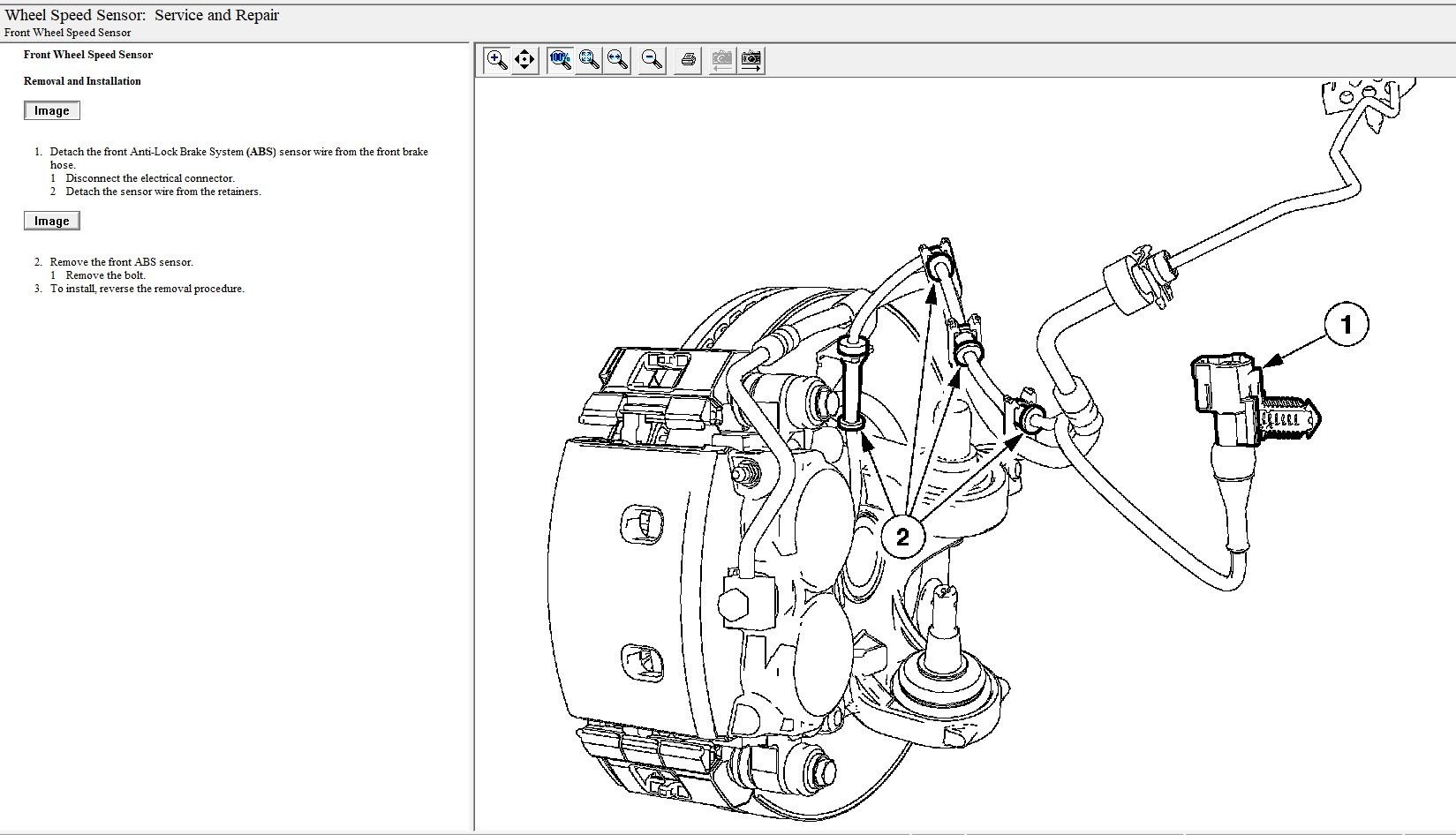Open the Image button above step 2
The image size is (1456, 835).
[52, 221]
